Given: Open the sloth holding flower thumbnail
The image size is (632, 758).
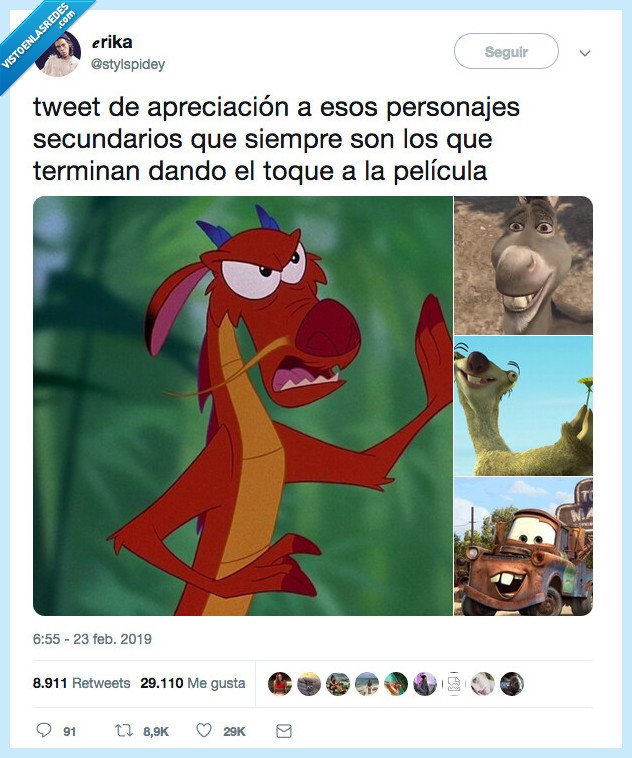Looking at the screenshot, I should click(x=524, y=406).
